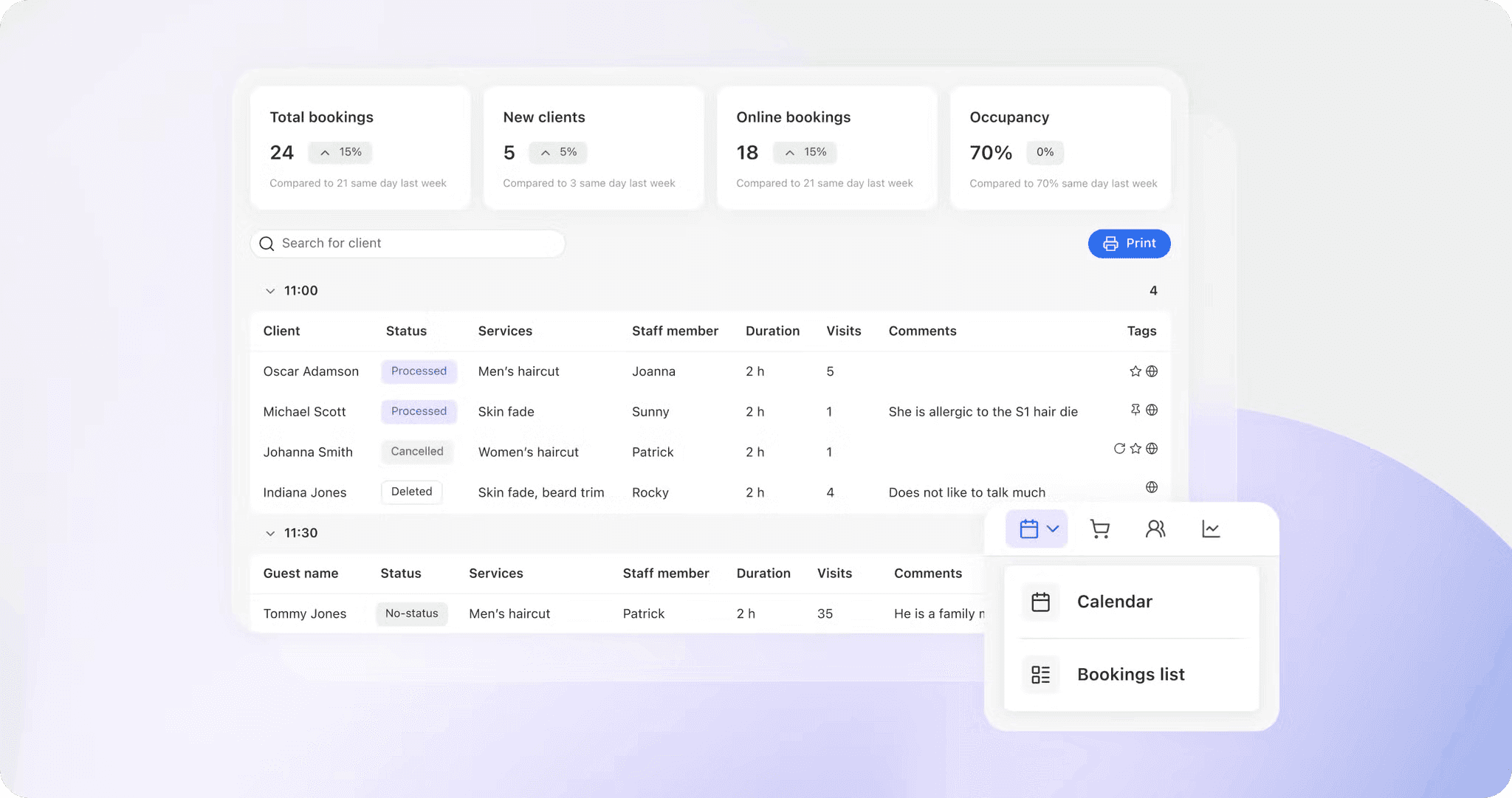The height and width of the screenshot is (798, 1512).
Task: Click Michael Scott's Processed status badge
Action: point(419,411)
